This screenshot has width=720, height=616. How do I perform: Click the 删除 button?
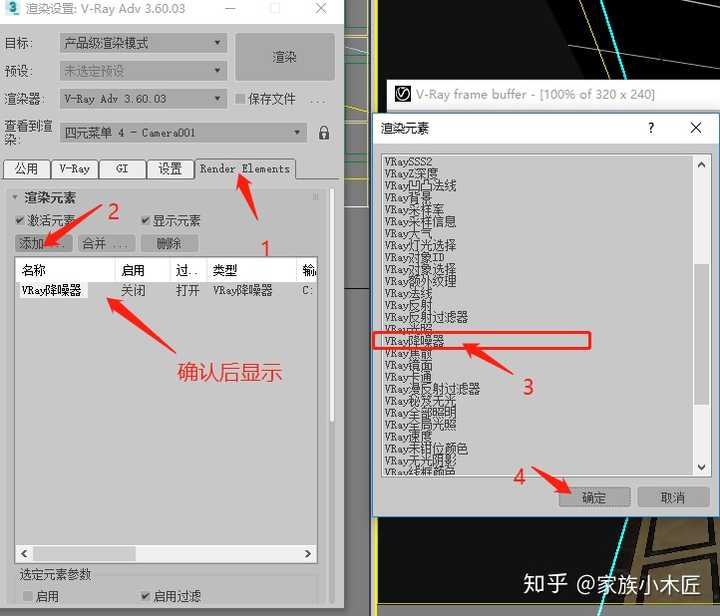tap(169, 243)
